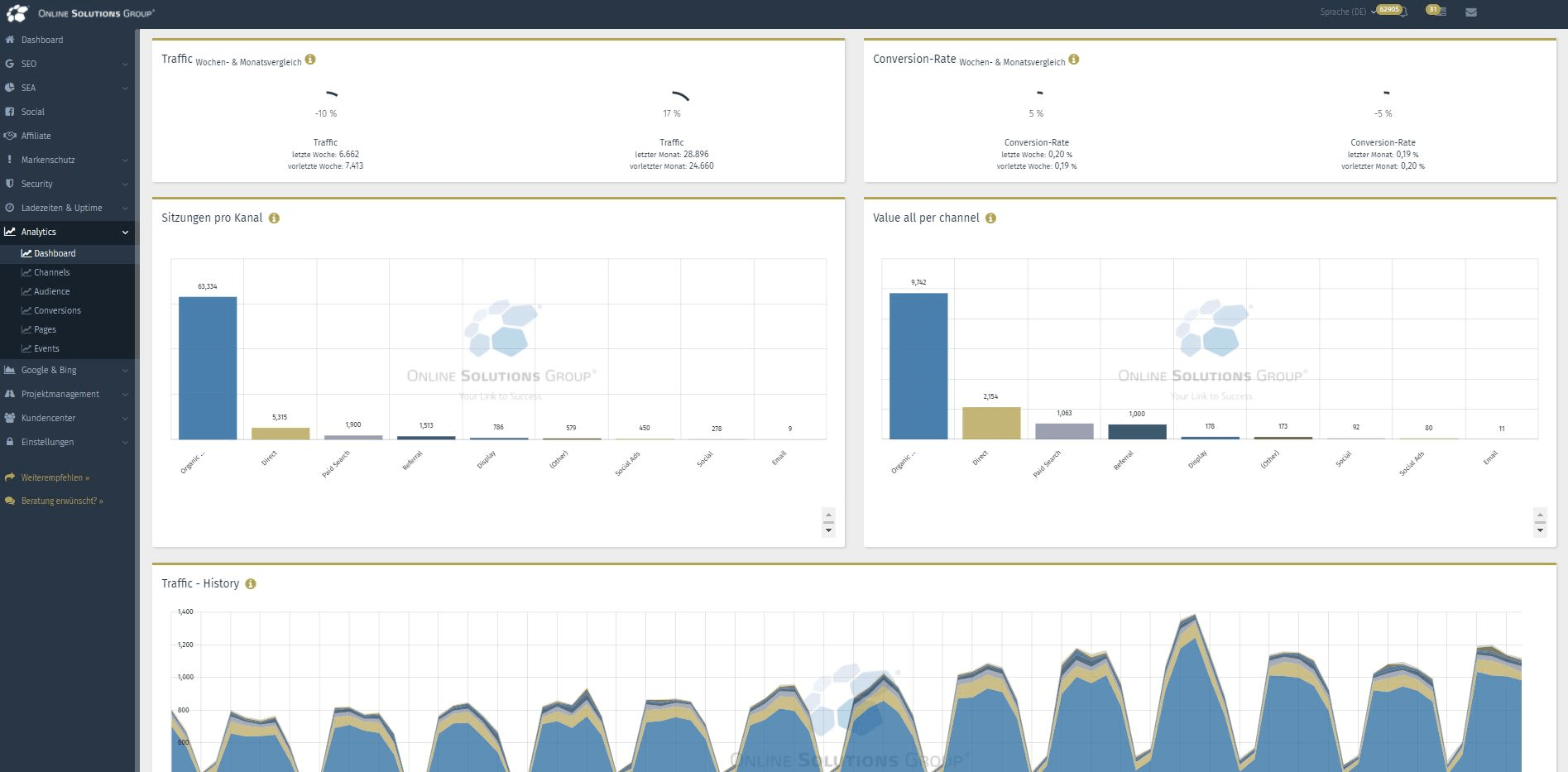Click the Direct bar showing 5,315 sessions
The height and width of the screenshot is (772, 1568).
pyautogui.click(x=281, y=434)
